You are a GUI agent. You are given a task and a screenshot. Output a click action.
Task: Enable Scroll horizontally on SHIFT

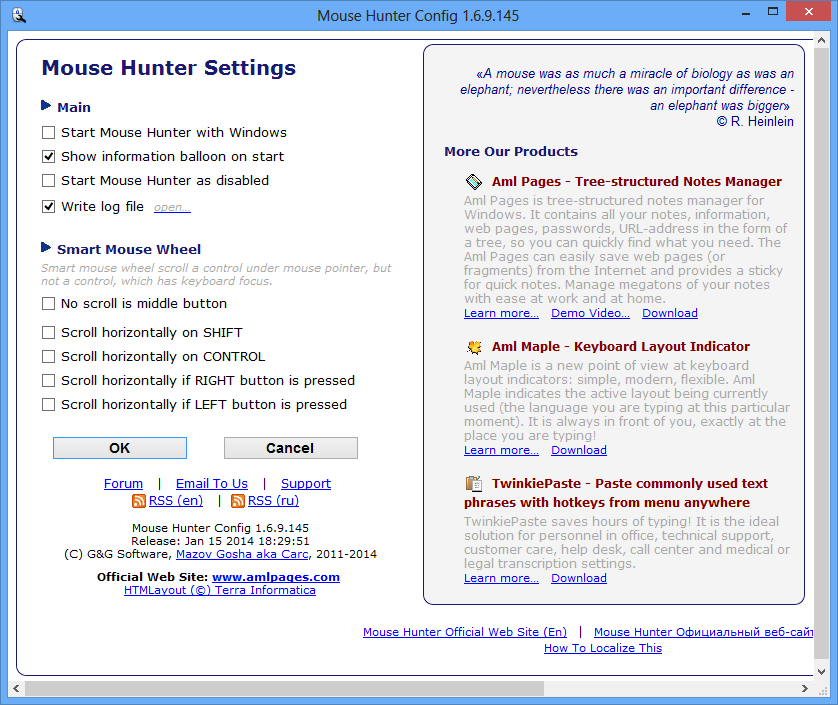point(49,332)
